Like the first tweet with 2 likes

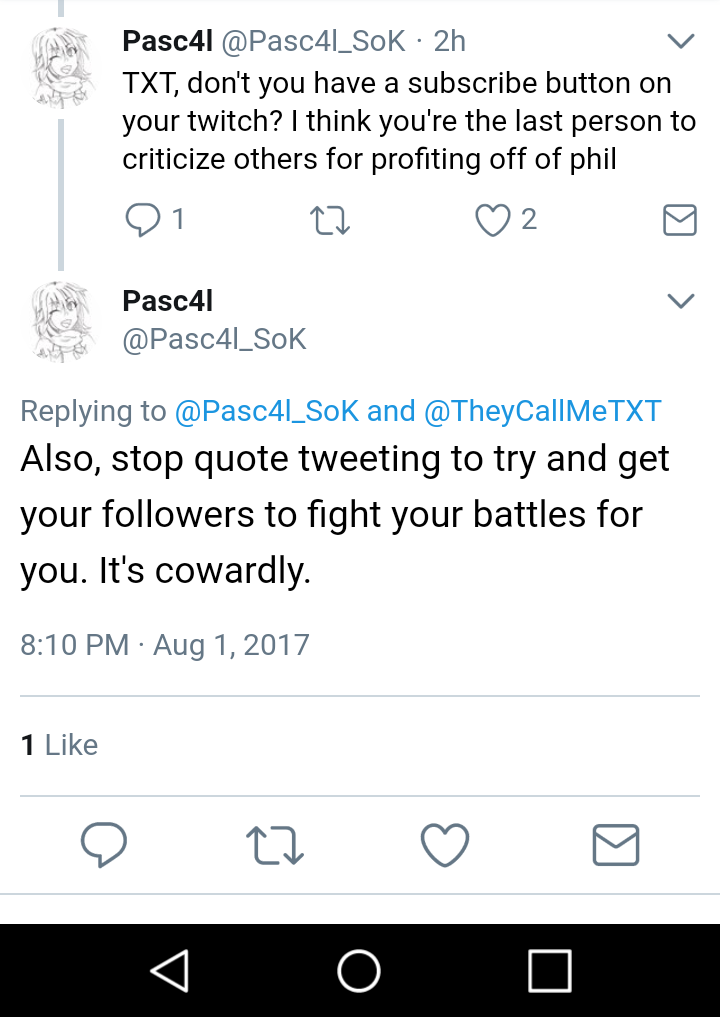pyautogui.click(x=493, y=220)
